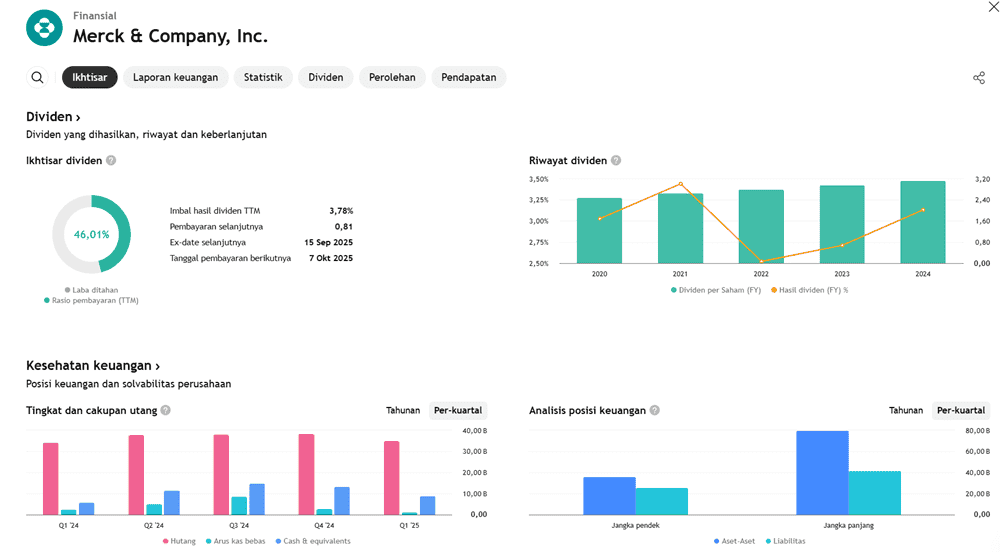Select Per-kuartal for Analisis posisi keuangan
Viewport: 1000px width, 552px height.
point(961,410)
